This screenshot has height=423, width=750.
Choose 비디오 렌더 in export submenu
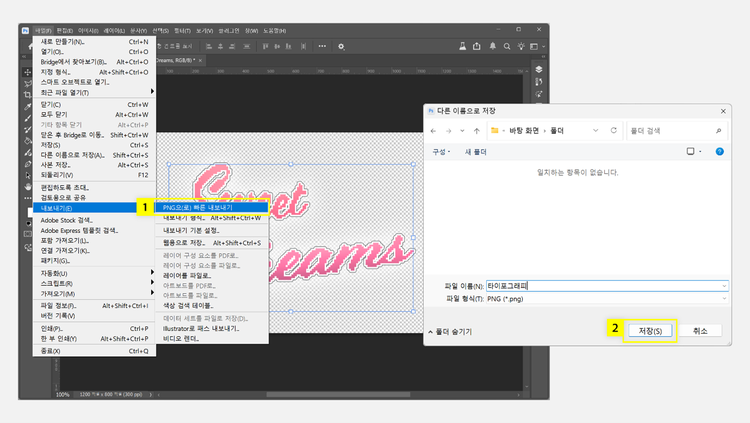tap(211, 338)
